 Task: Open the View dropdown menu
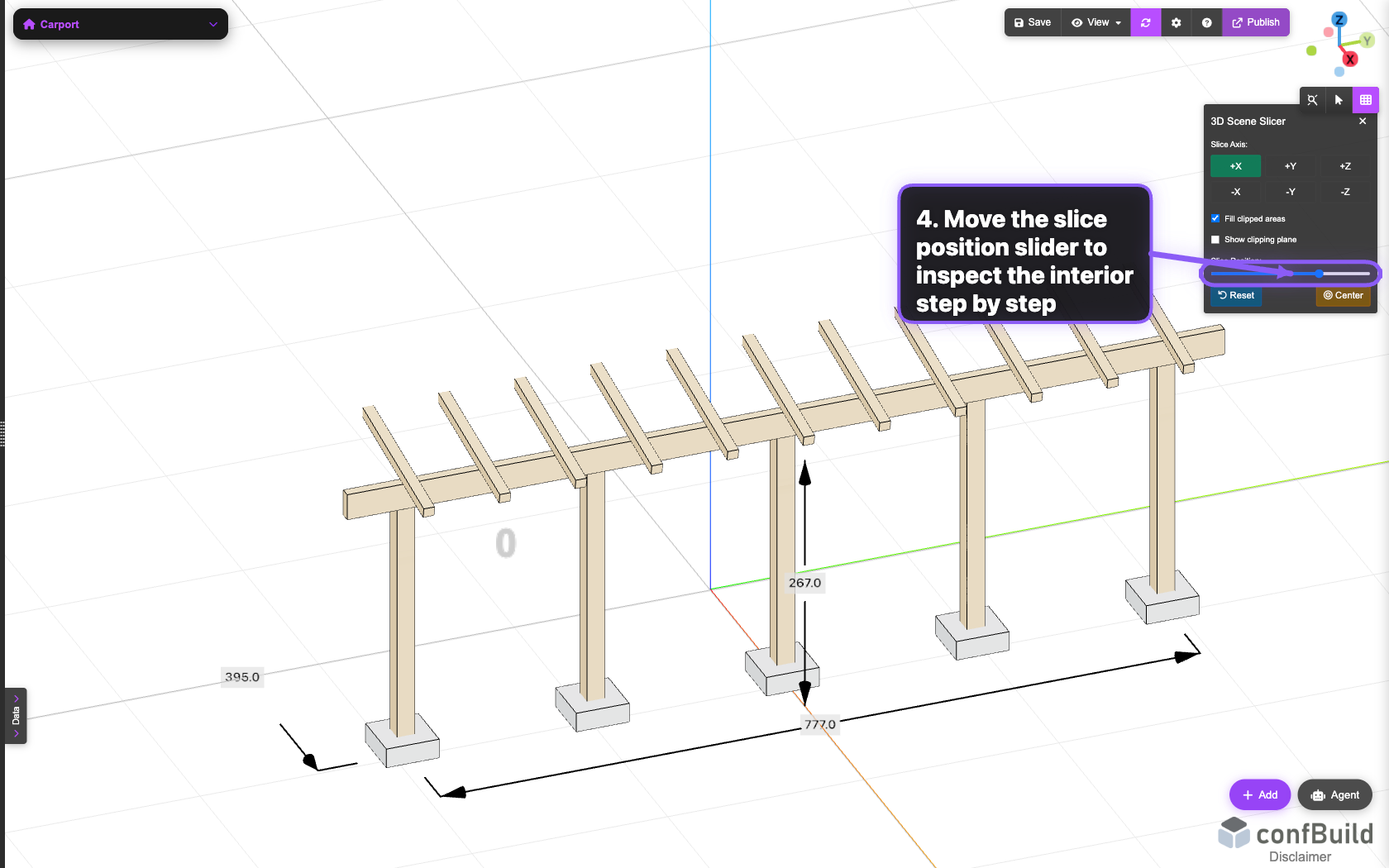pos(1095,22)
